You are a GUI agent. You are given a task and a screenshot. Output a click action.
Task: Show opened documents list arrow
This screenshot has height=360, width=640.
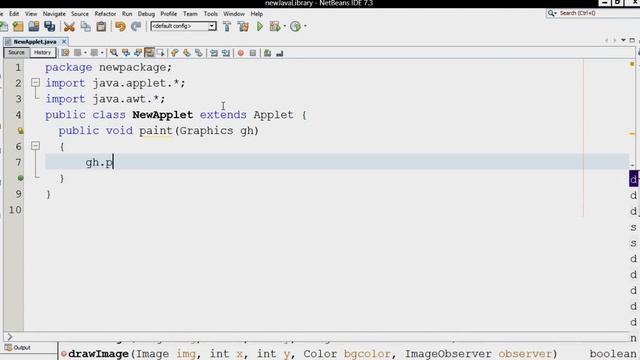623,40
